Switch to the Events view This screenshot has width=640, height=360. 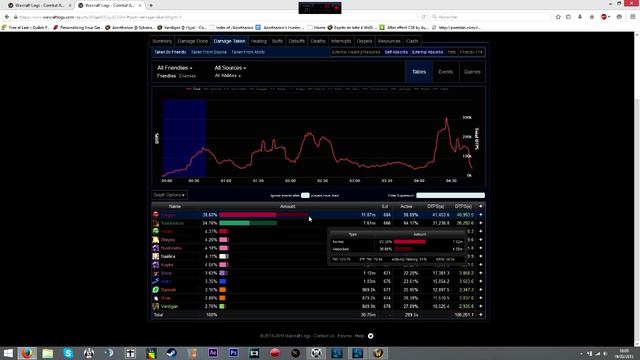pos(445,72)
